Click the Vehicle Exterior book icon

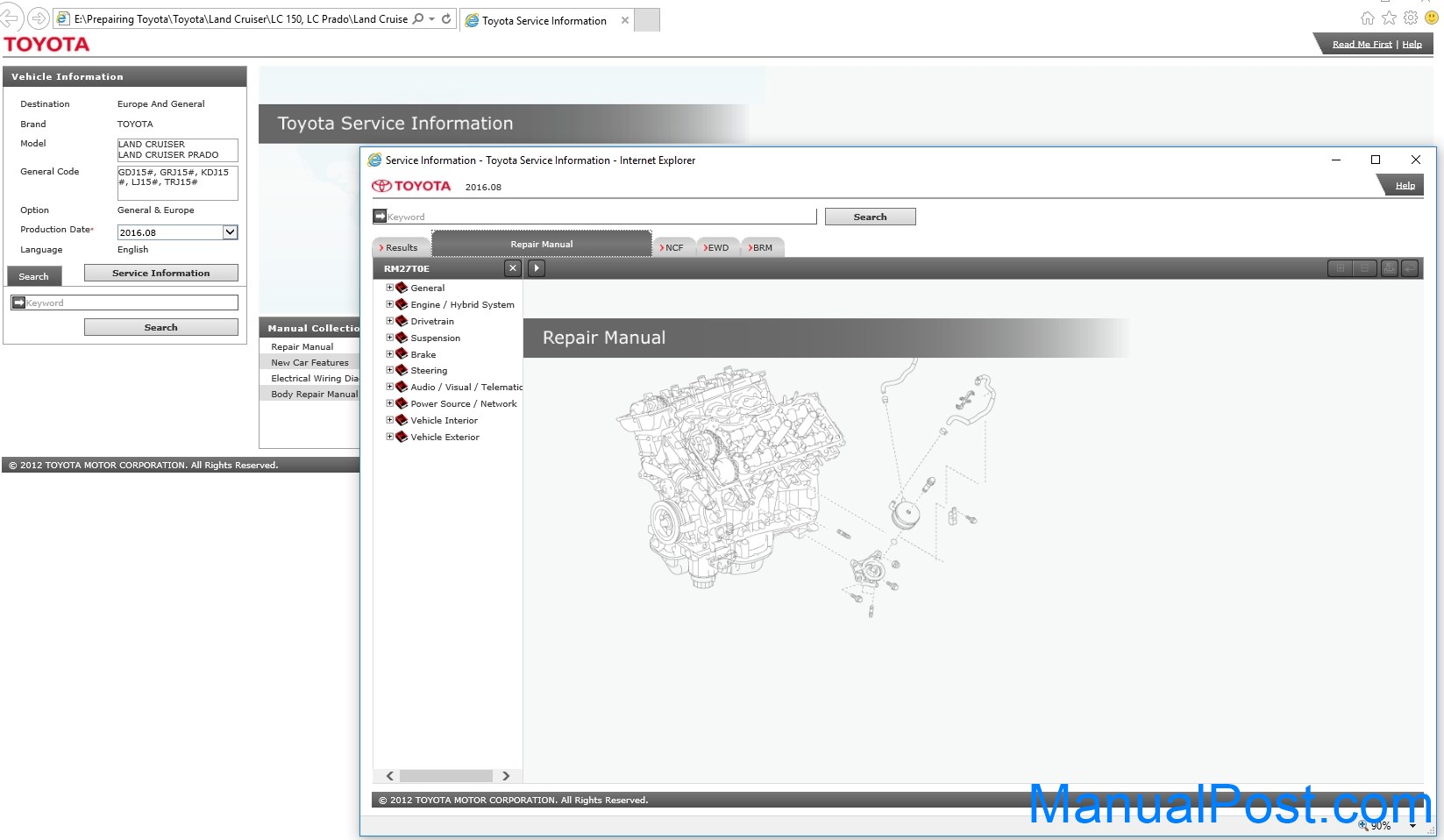402,437
